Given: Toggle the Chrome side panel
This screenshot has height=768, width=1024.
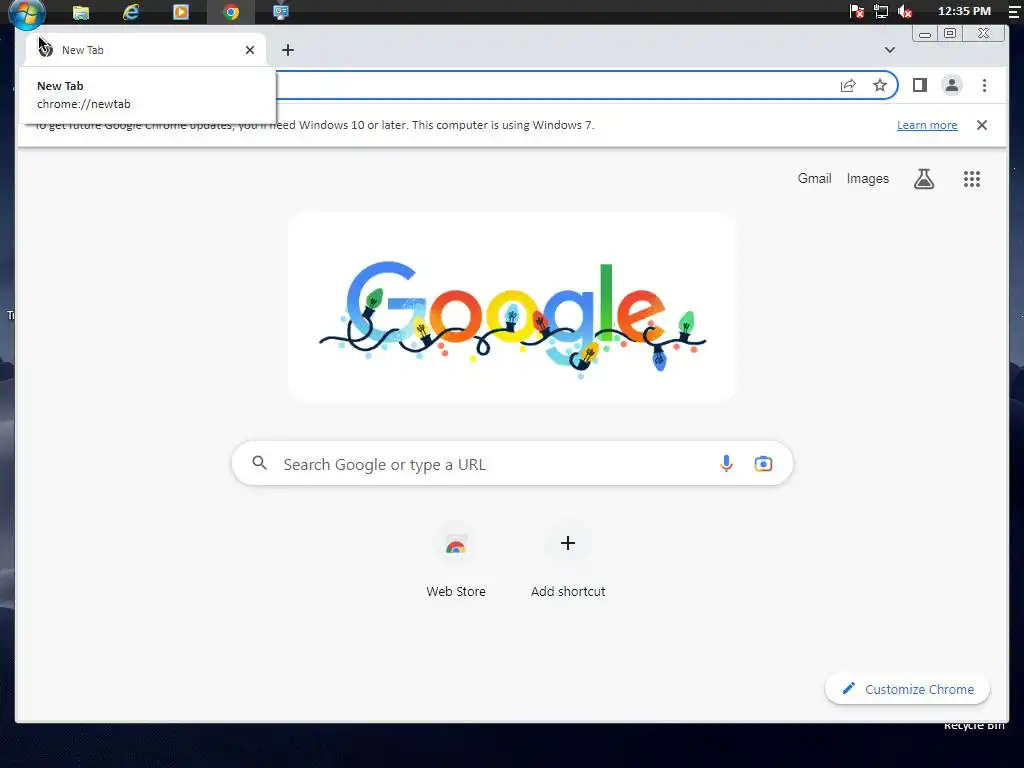Looking at the screenshot, I should click(920, 85).
